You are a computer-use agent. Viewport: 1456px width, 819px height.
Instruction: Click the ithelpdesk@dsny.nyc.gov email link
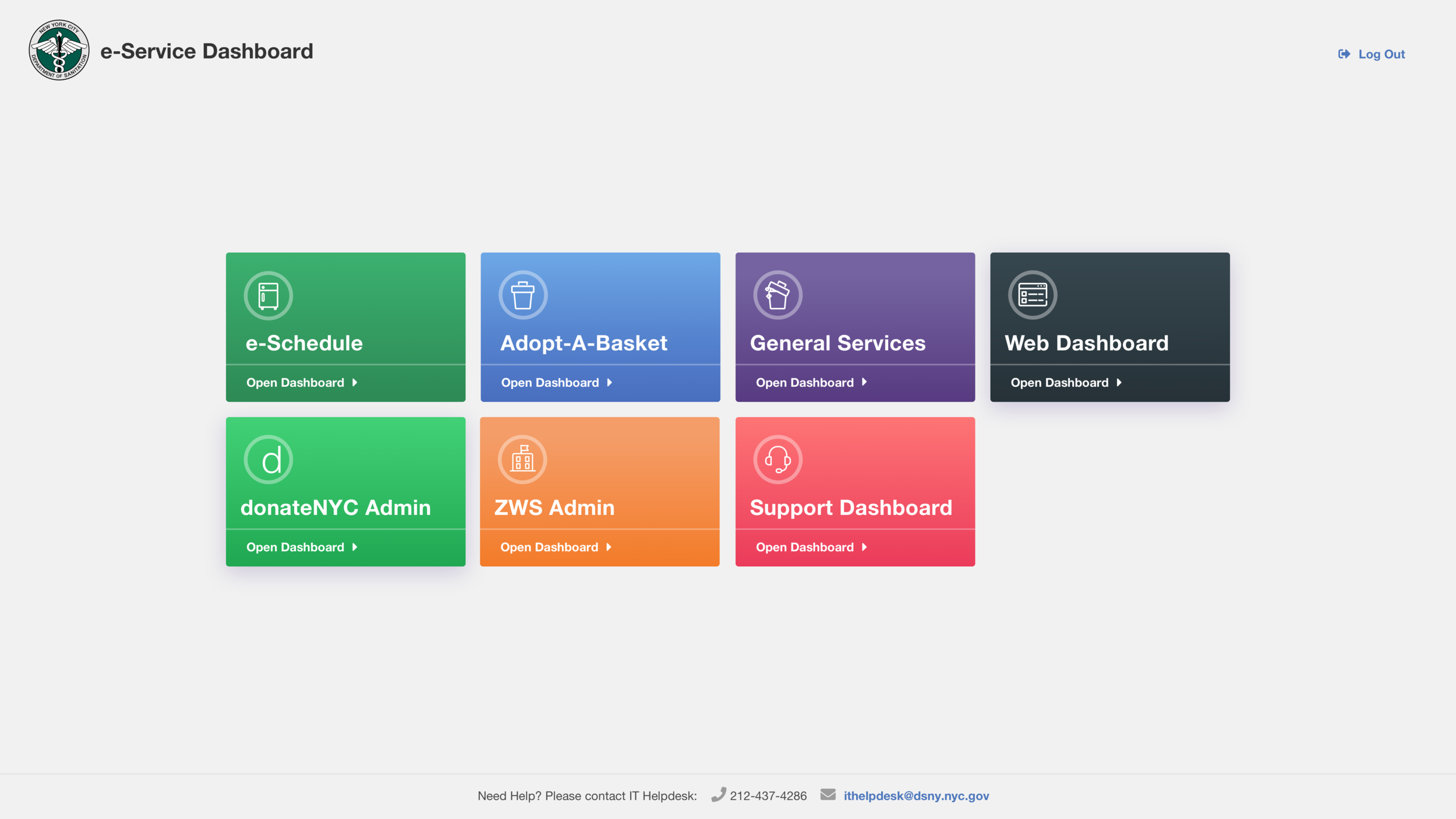[916, 795]
